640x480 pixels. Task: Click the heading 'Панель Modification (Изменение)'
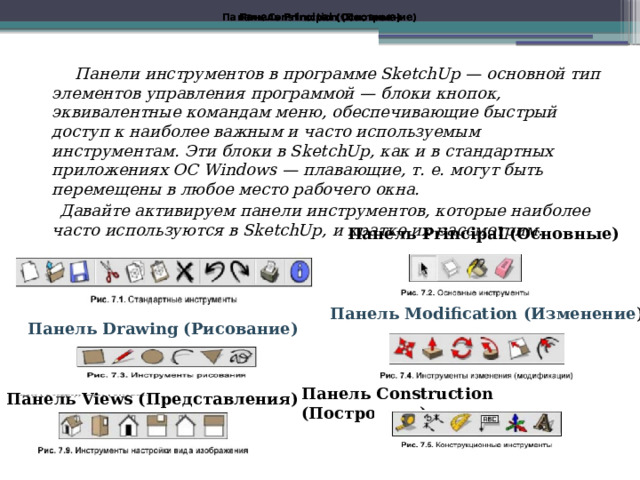[485, 314]
